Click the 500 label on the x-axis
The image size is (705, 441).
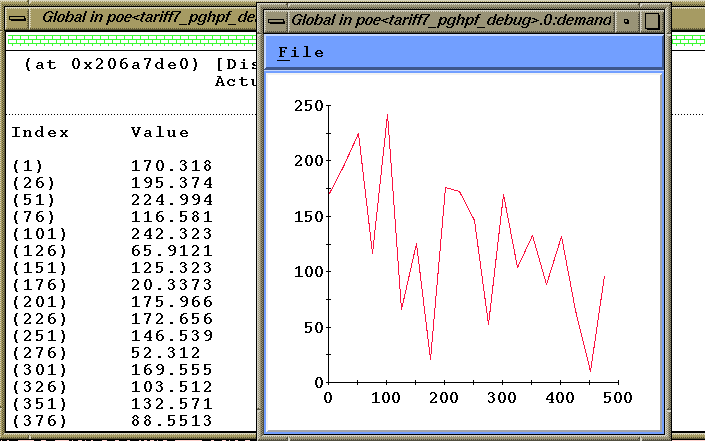click(x=618, y=398)
